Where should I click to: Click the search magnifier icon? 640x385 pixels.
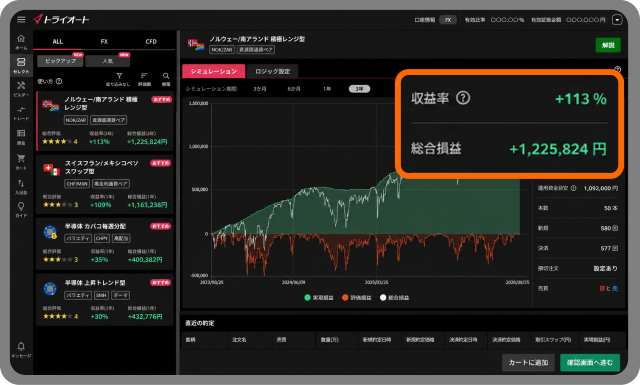coord(166,78)
